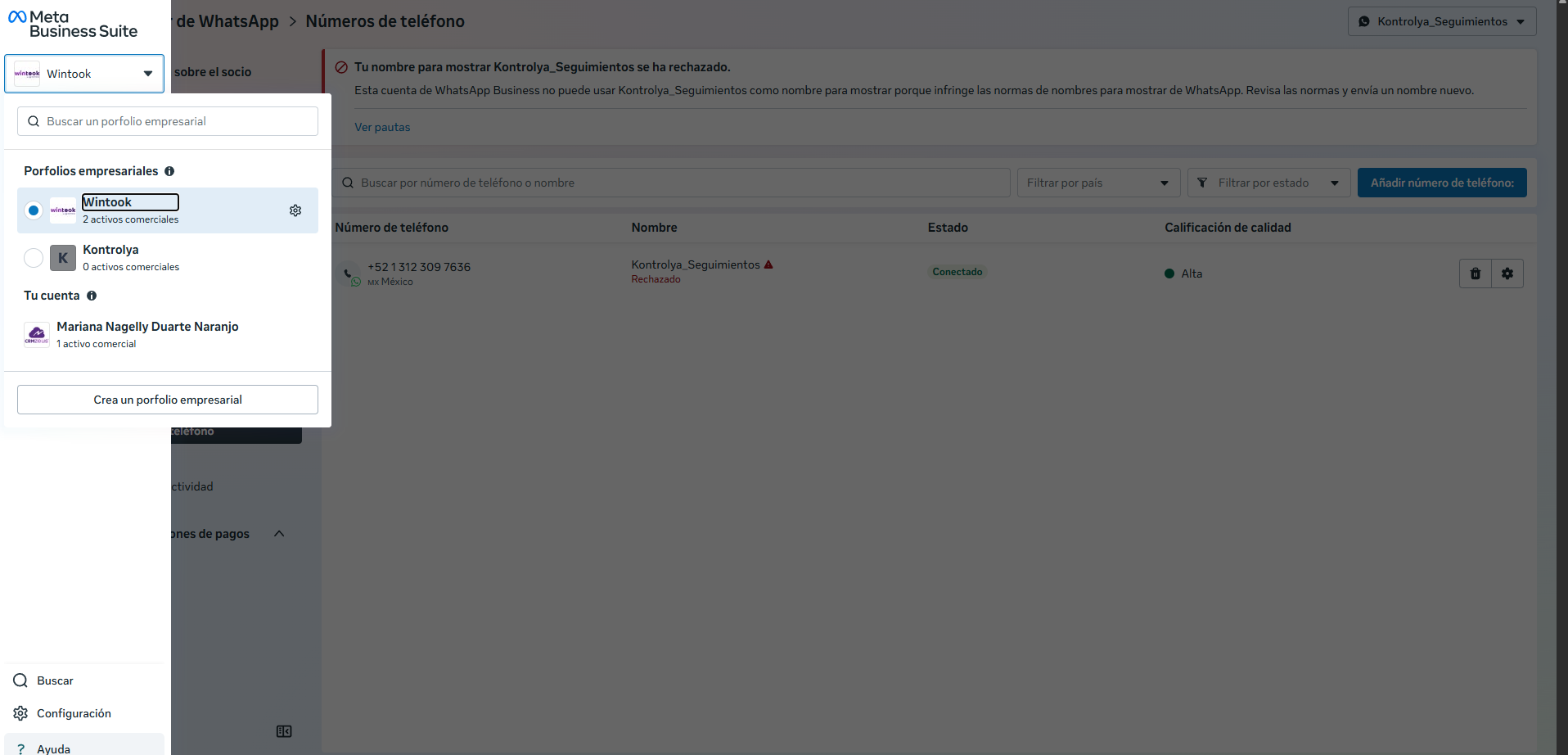
Task: Open the Filtrar por país dropdown
Action: [x=1097, y=183]
